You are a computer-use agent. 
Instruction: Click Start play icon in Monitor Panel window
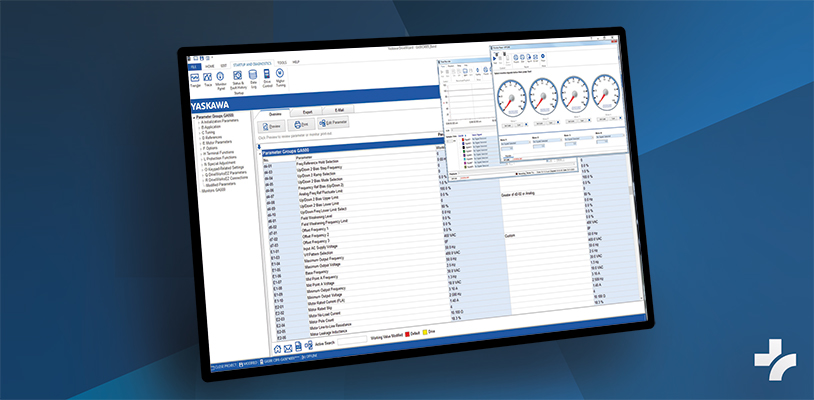(495, 58)
